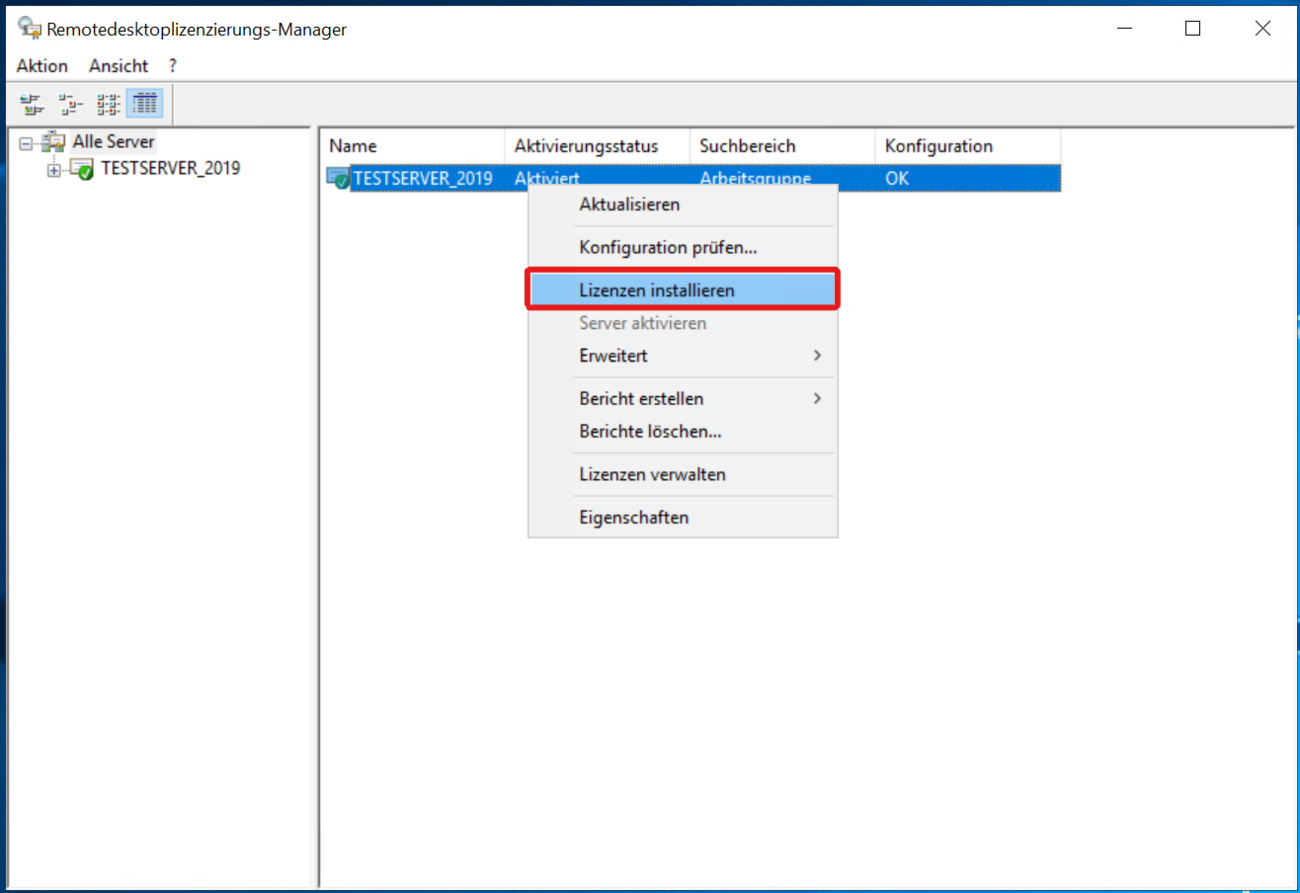Sort by the Name column header
This screenshot has width=1300, height=893.
coord(412,146)
